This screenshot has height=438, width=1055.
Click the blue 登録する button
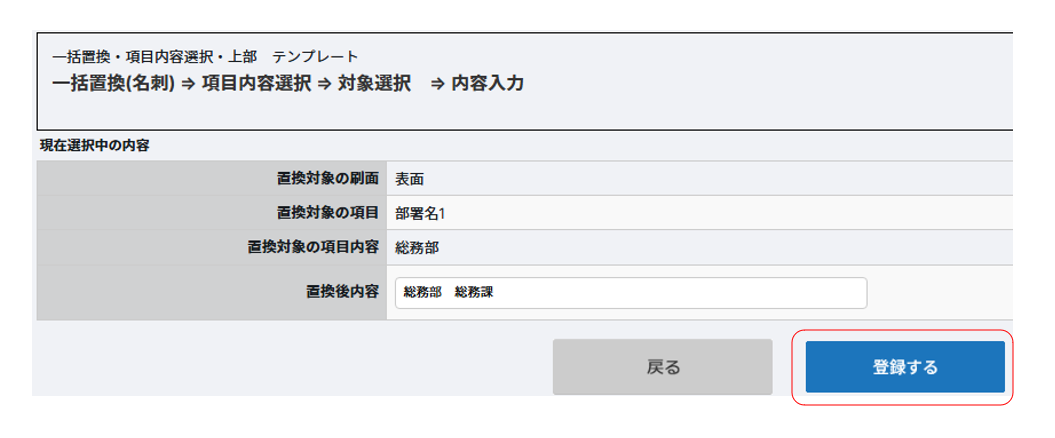click(905, 367)
